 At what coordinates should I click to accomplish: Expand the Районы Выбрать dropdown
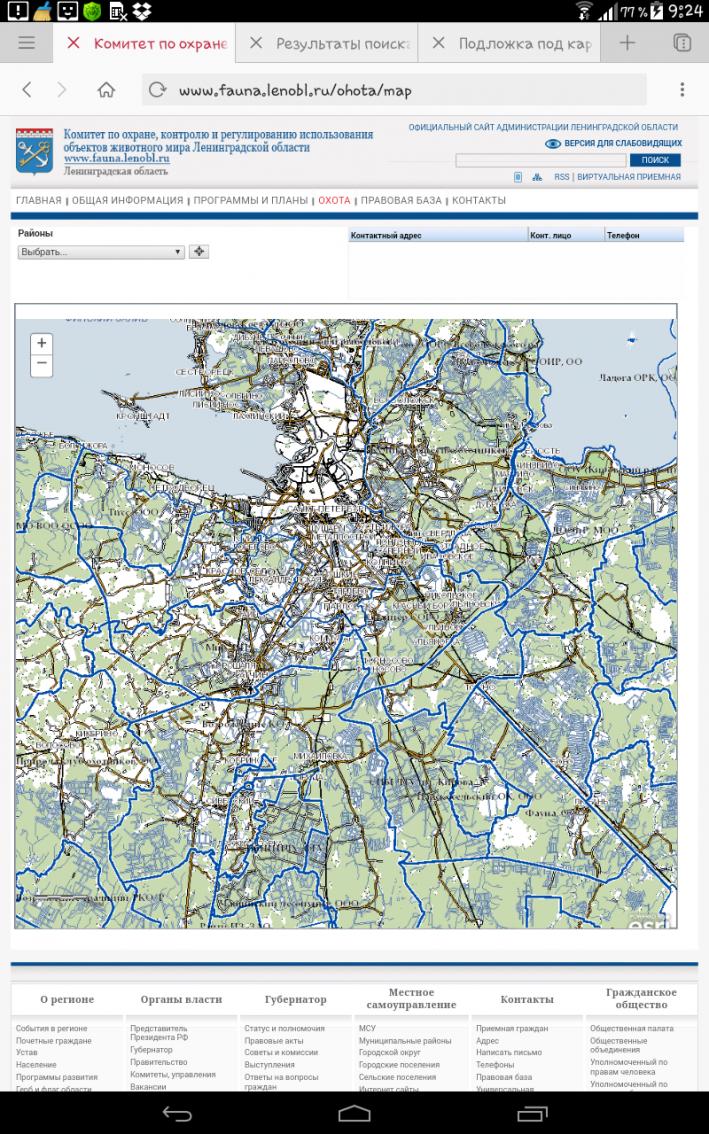point(101,252)
